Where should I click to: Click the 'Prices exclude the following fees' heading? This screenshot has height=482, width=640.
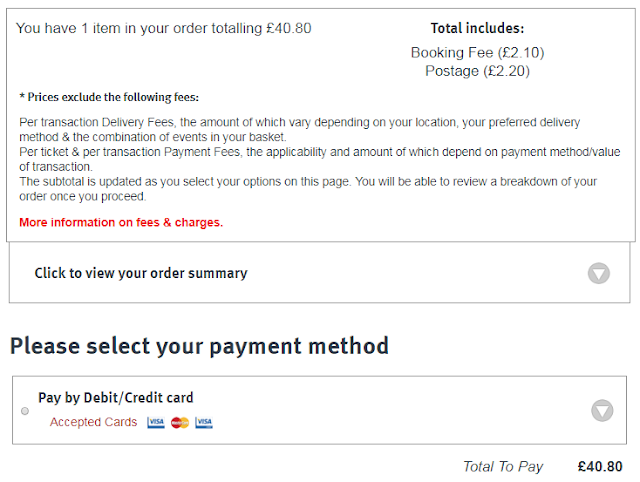(x=109, y=97)
